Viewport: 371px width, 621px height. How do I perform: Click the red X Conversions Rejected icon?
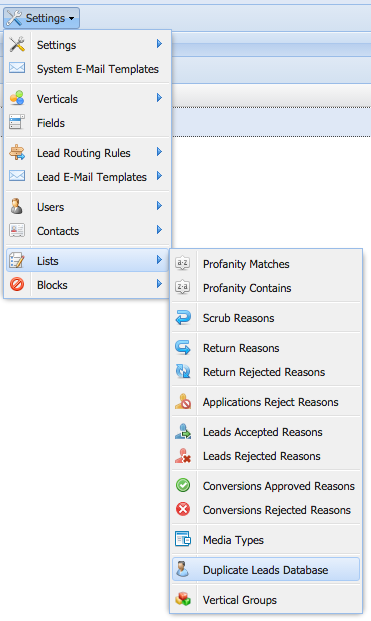183,509
